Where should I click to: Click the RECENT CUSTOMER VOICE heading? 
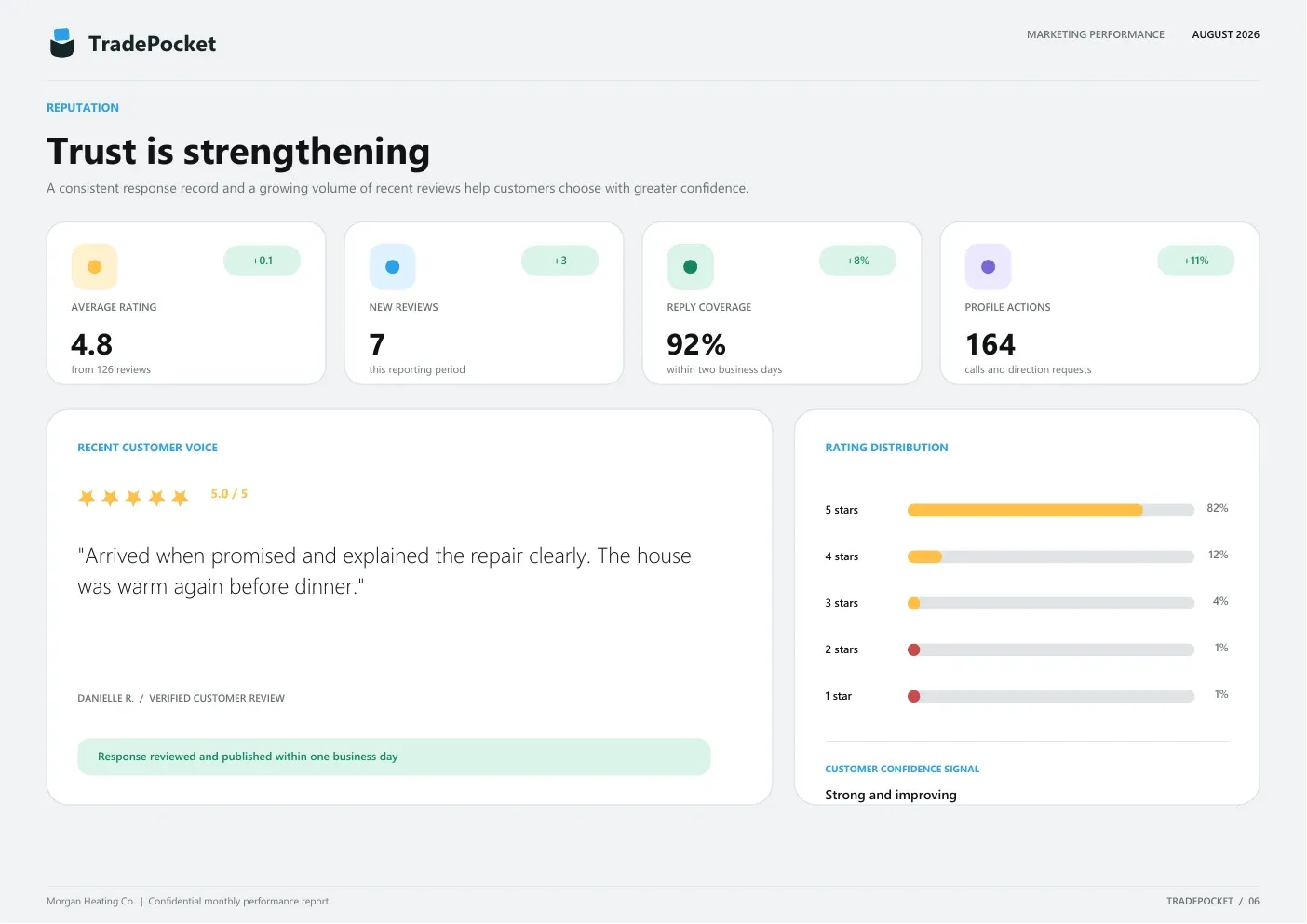click(147, 448)
